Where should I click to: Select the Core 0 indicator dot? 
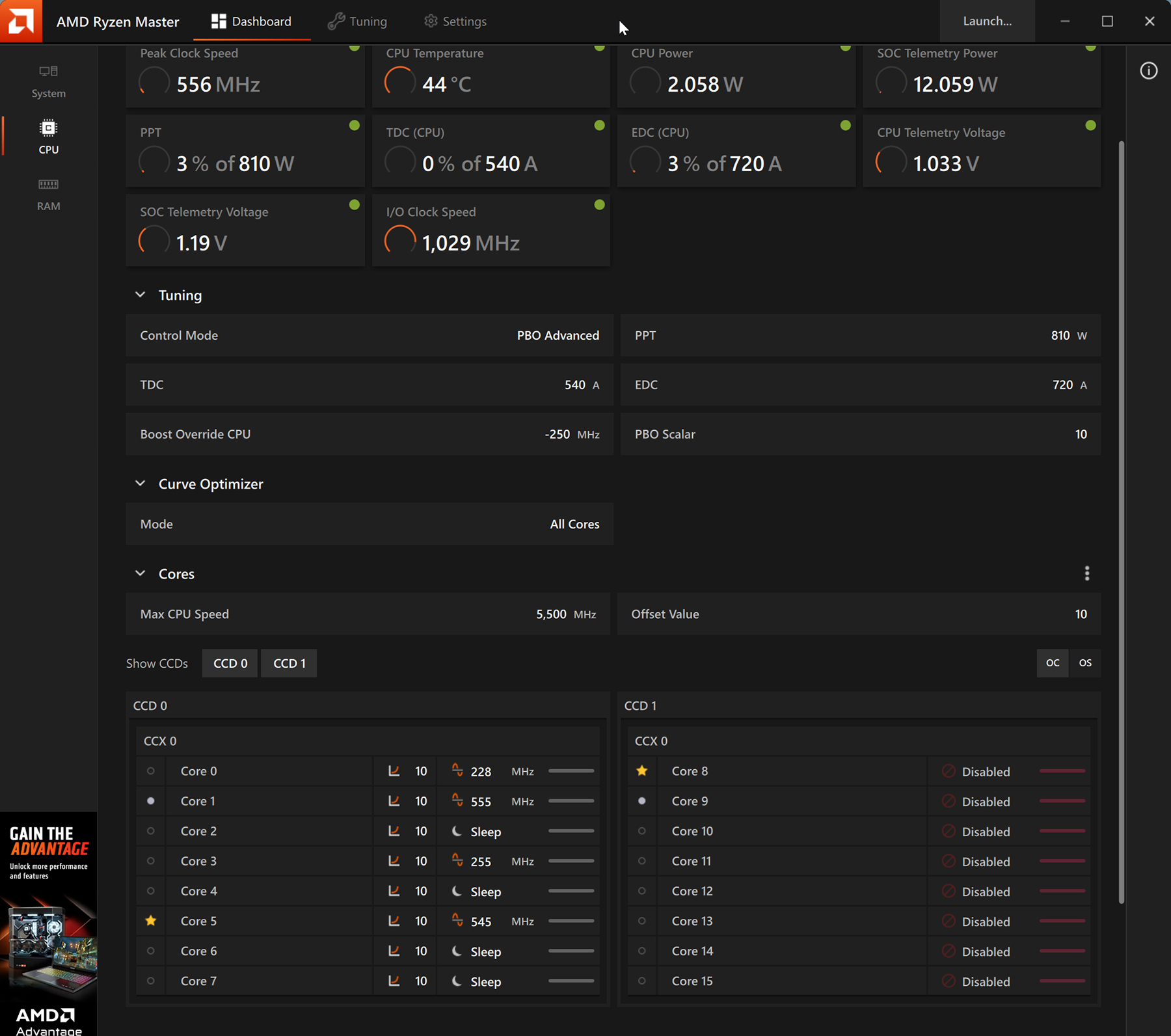point(151,771)
